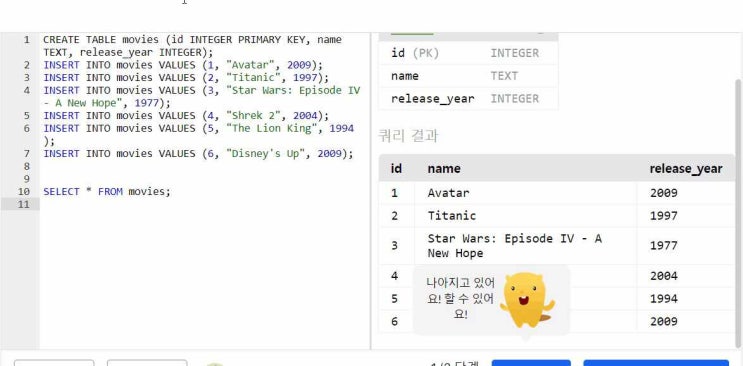The image size is (743, 366).
Task: Click INTEGER type beside release_year in schema
Action: (515, 99)
